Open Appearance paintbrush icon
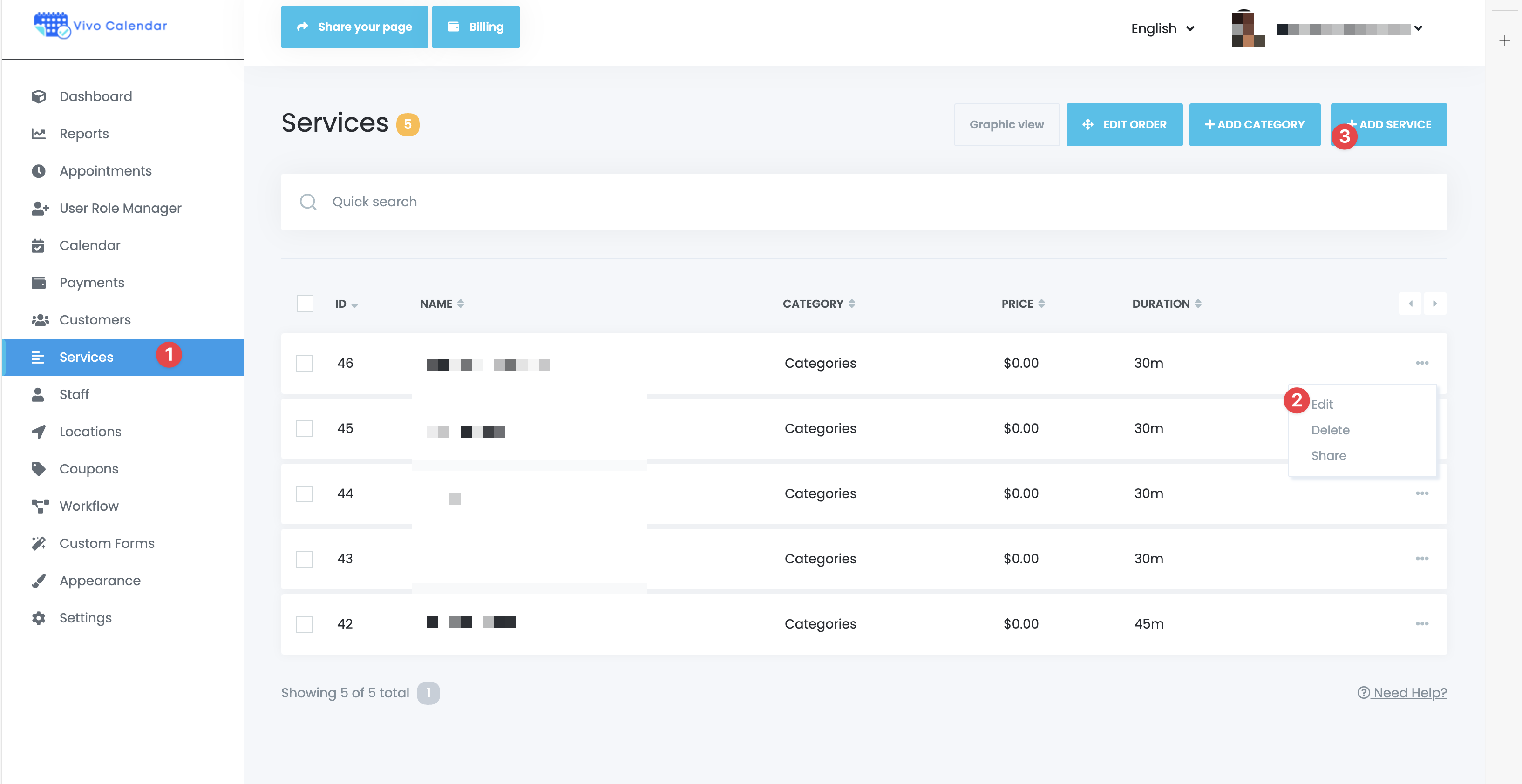 click(38, 581)
